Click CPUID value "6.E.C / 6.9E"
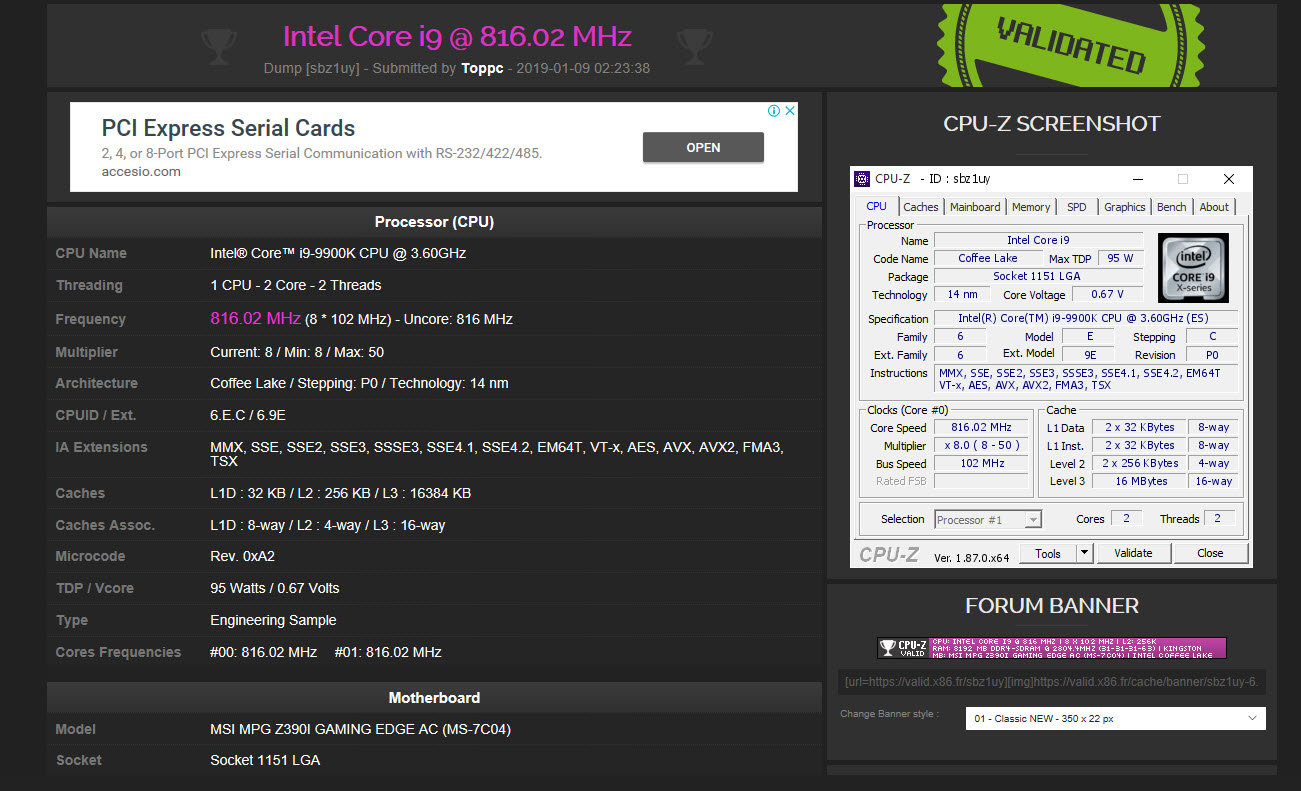Screen dimensions: 1301x791 click(x=250, y=415)
